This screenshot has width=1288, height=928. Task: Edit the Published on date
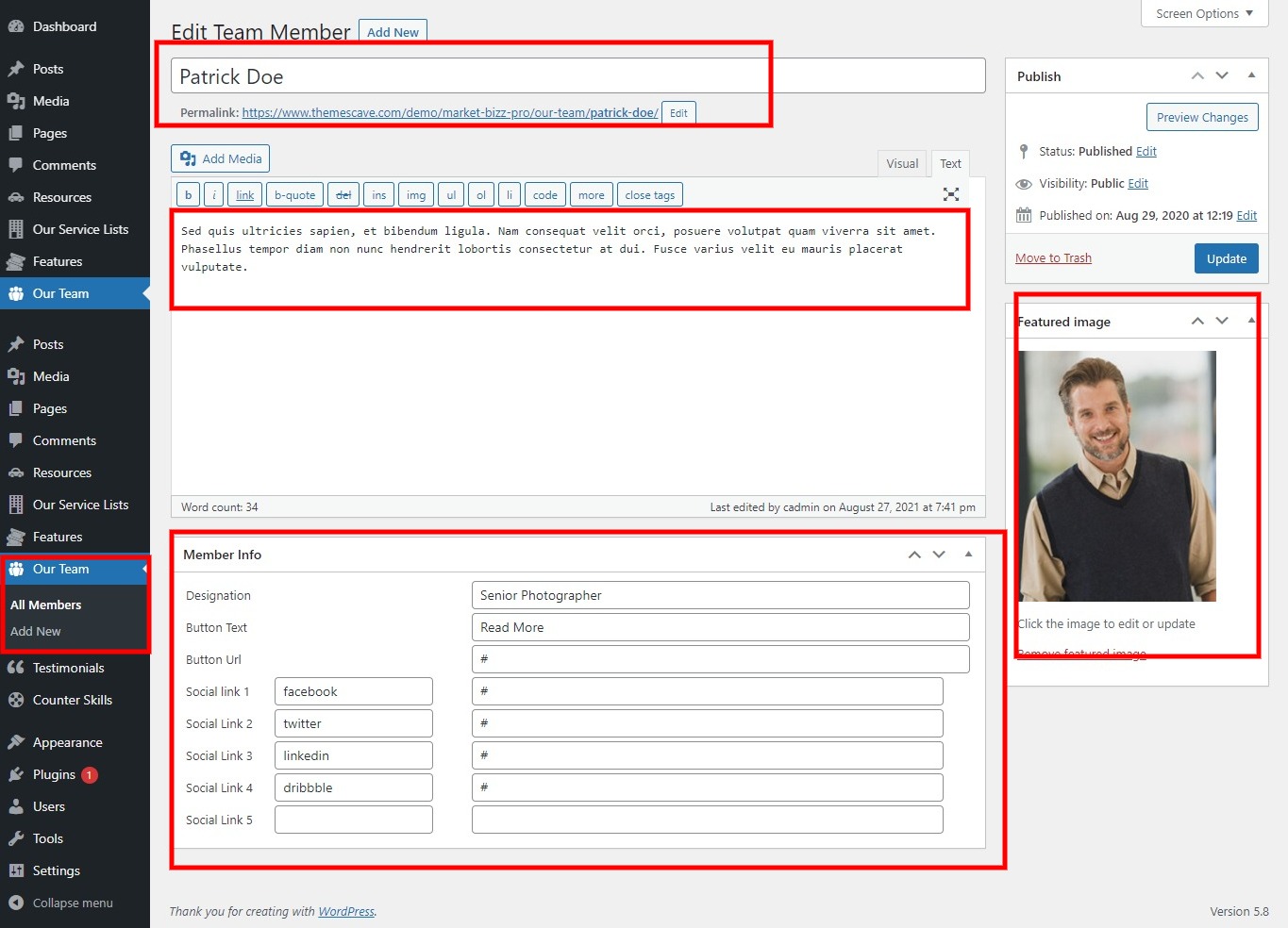click(1246, 215)
